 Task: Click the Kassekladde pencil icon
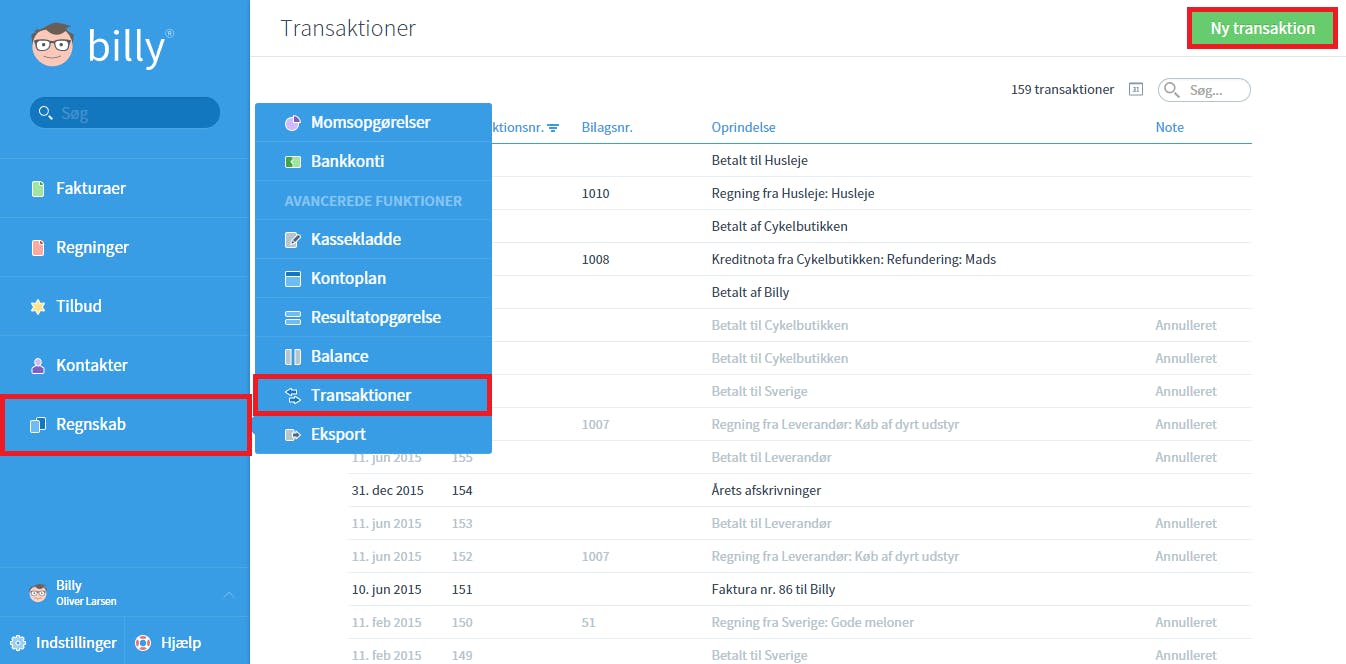coord(293,240)
